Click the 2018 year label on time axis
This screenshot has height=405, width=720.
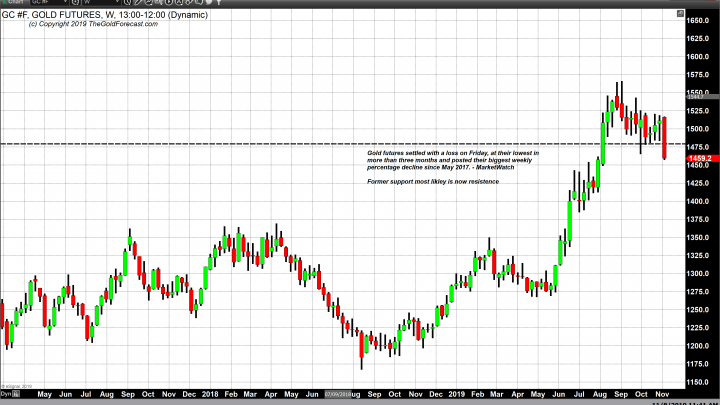209,395
